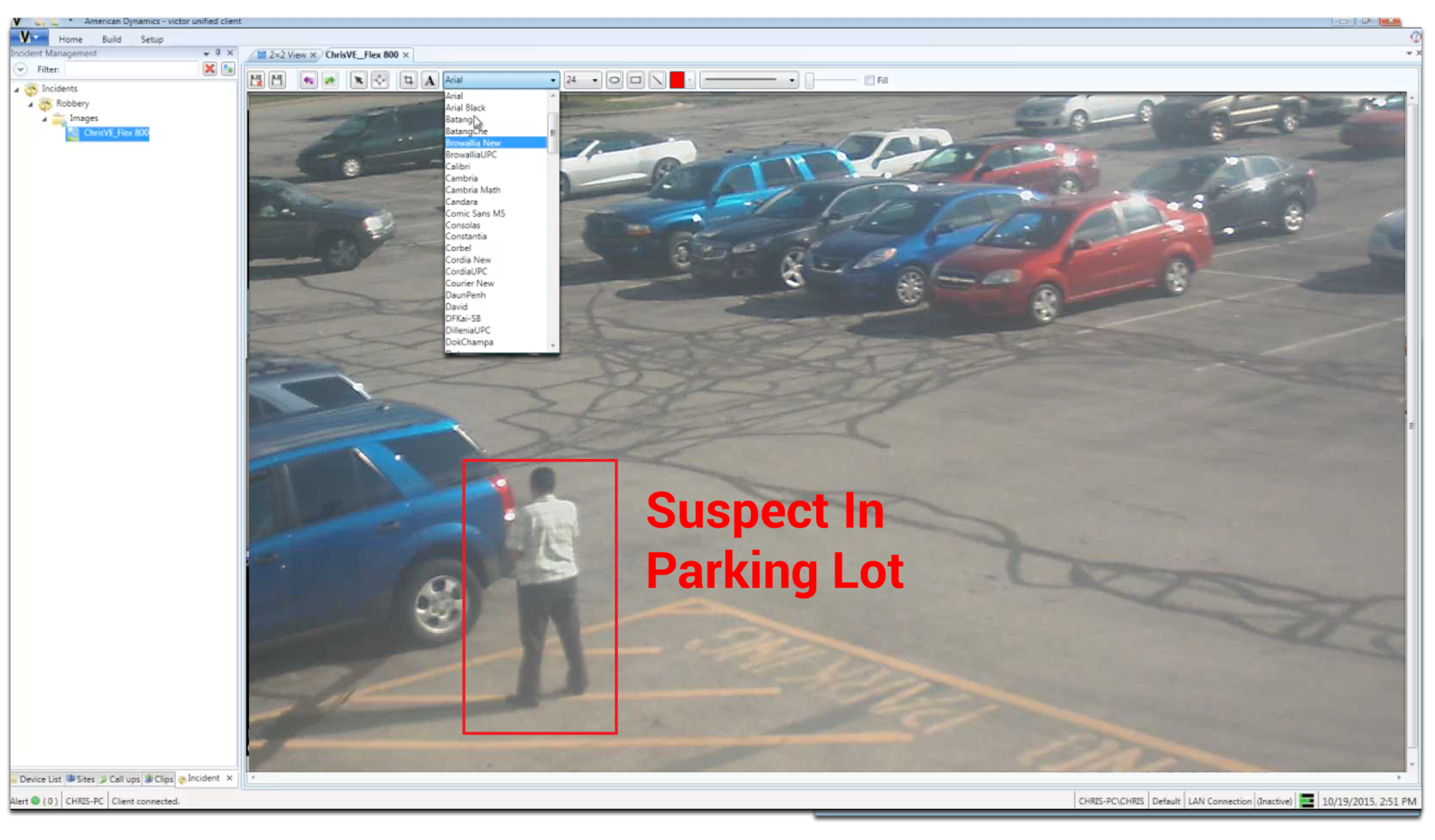Switch to the 2x2 View tab

(x=287, y=55)
